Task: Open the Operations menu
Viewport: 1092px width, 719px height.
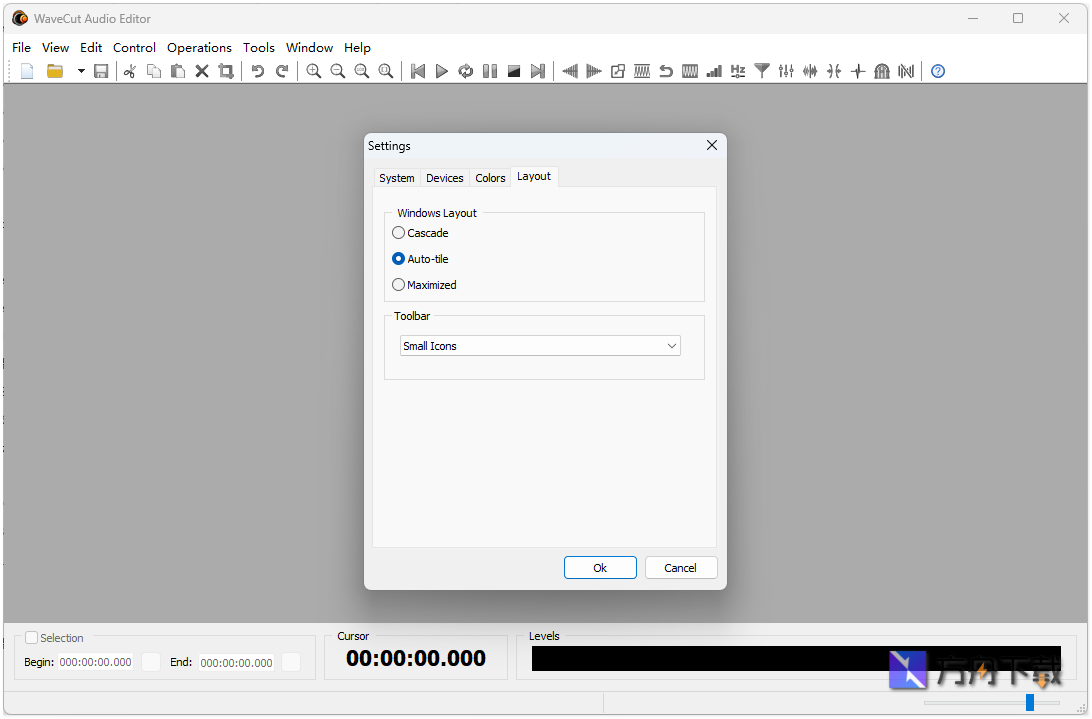Action: (199, 47)
